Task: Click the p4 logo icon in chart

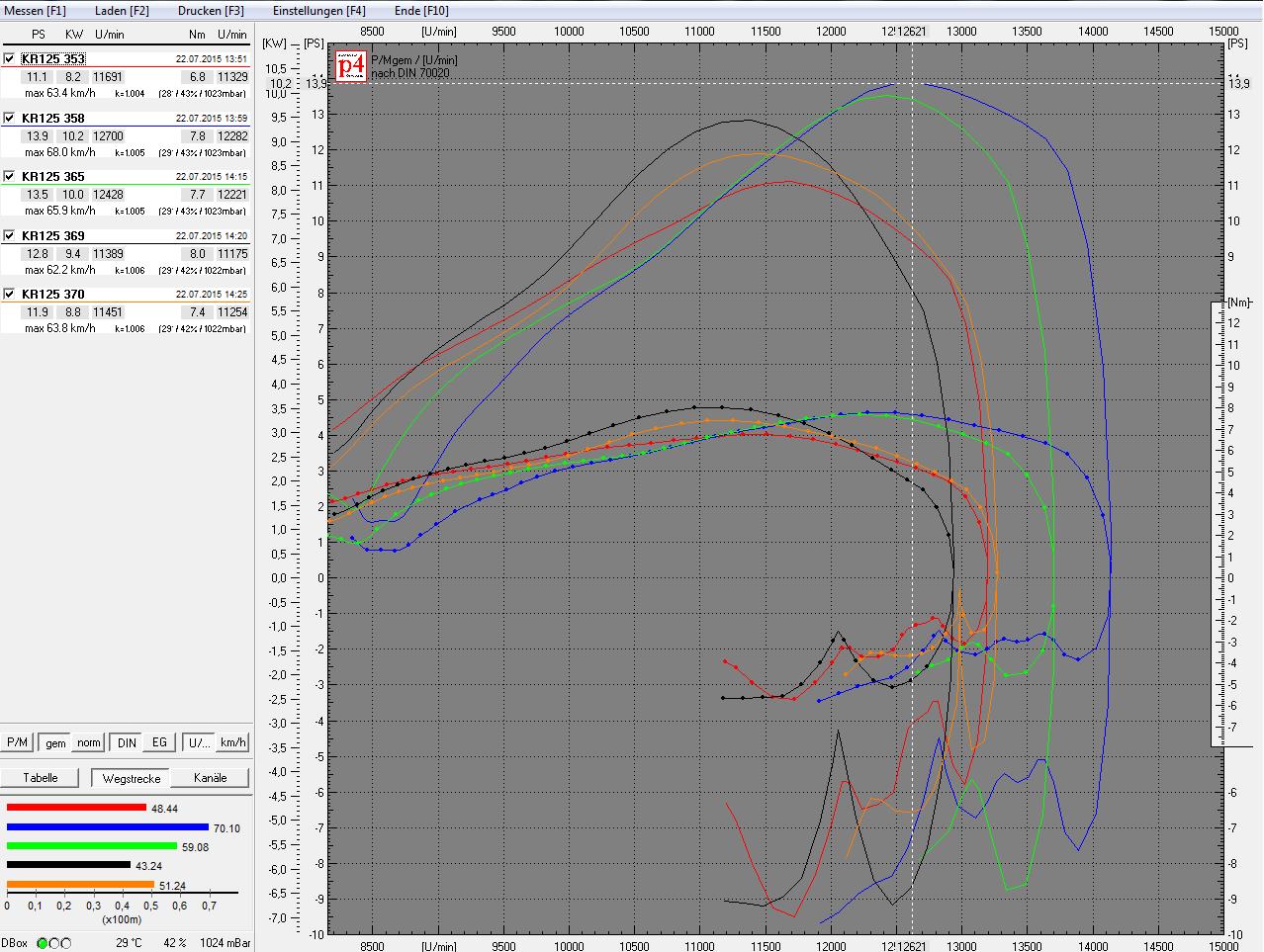Action: point(351,66)
